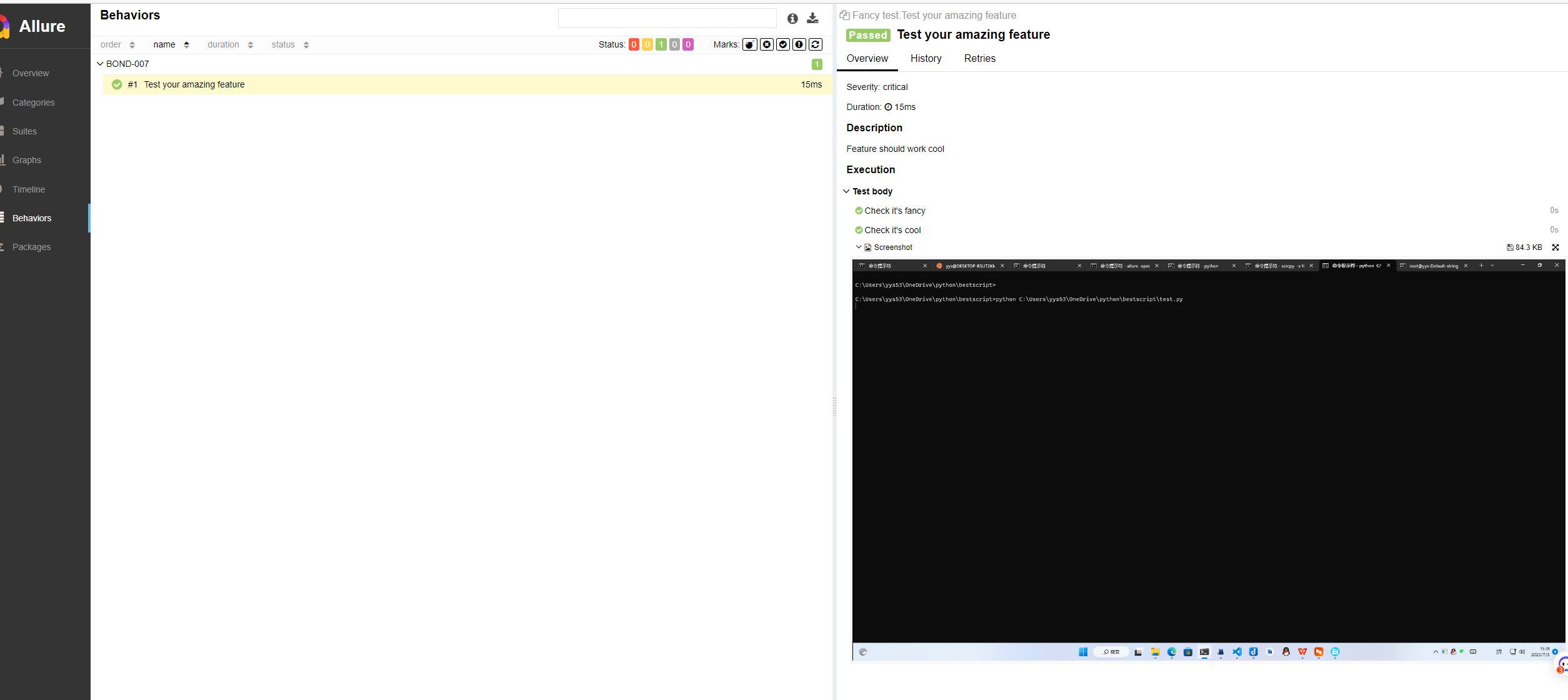The height and width of the screenshot is (700, 1568).
Task: Toggle the flaky bomb mark filter
Action: [749, 44]
